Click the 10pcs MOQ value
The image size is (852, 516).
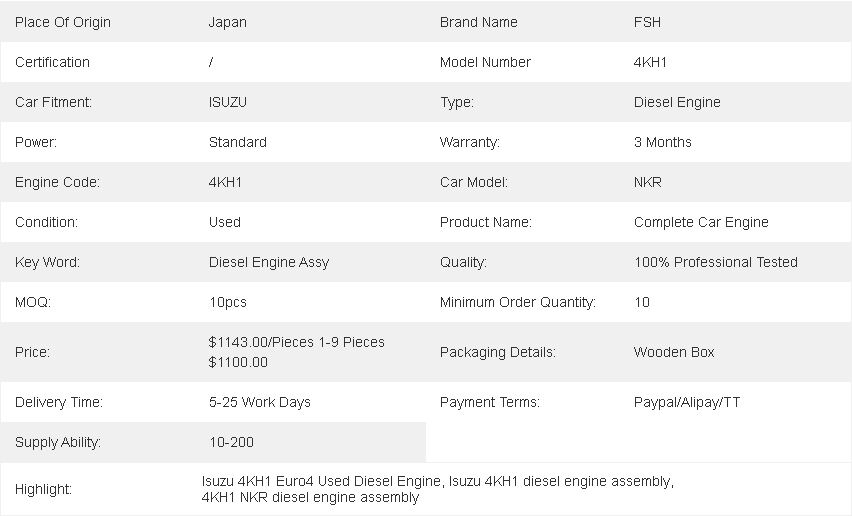pyautogui.click(x=228, y=303)
